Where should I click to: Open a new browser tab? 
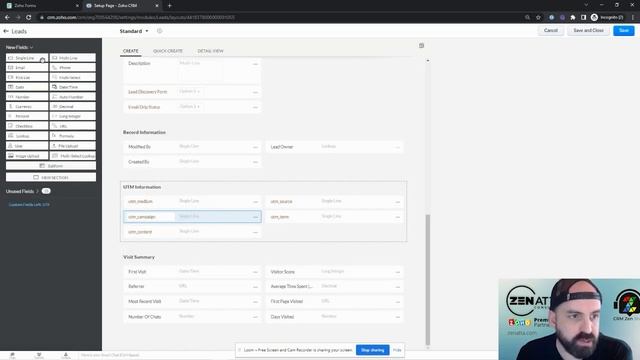169,6
